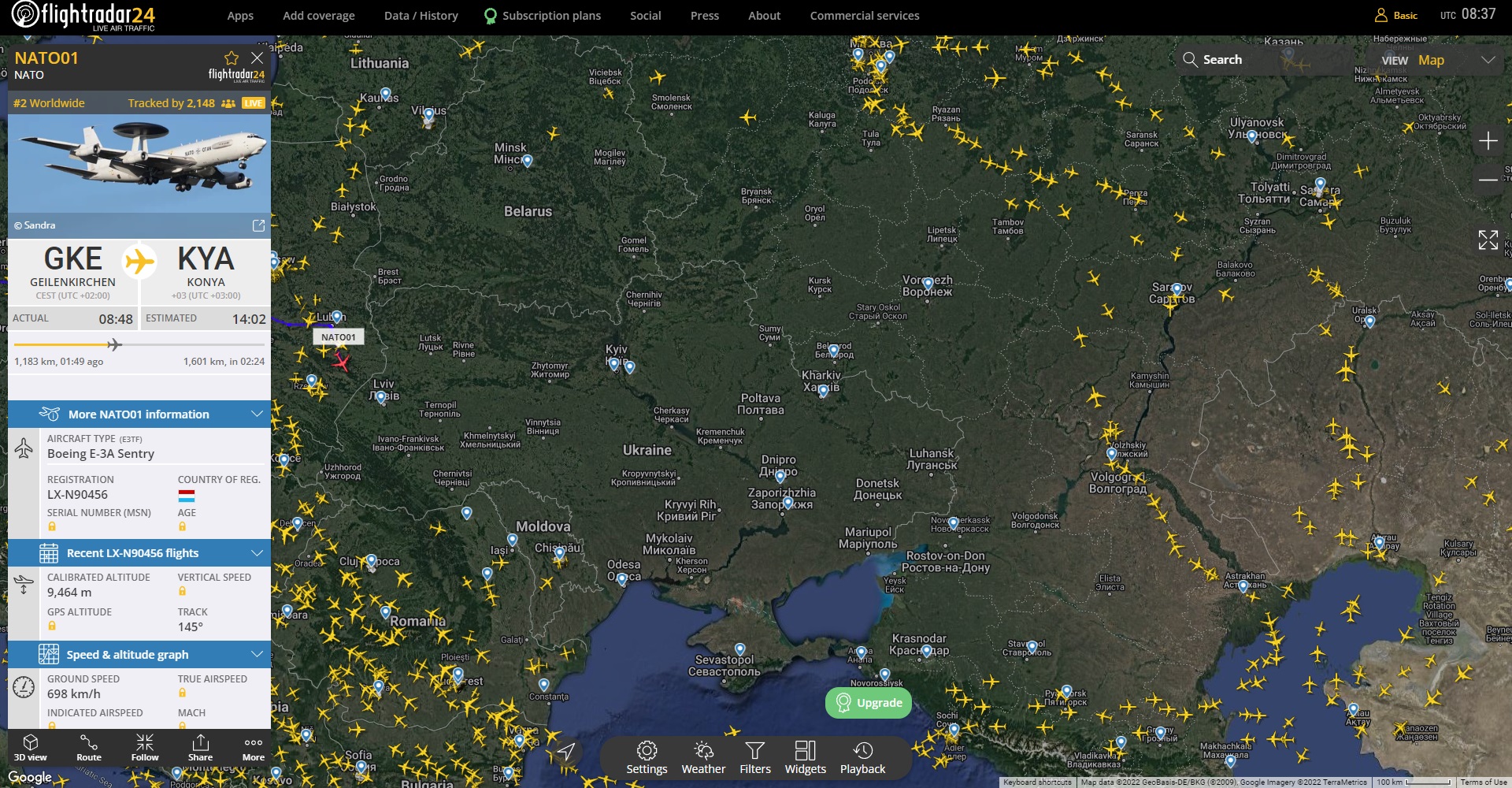Image resolution: width=1512 pixels, height=788 pixels.
Task: Open the Data / History menu
Action: 421,16
